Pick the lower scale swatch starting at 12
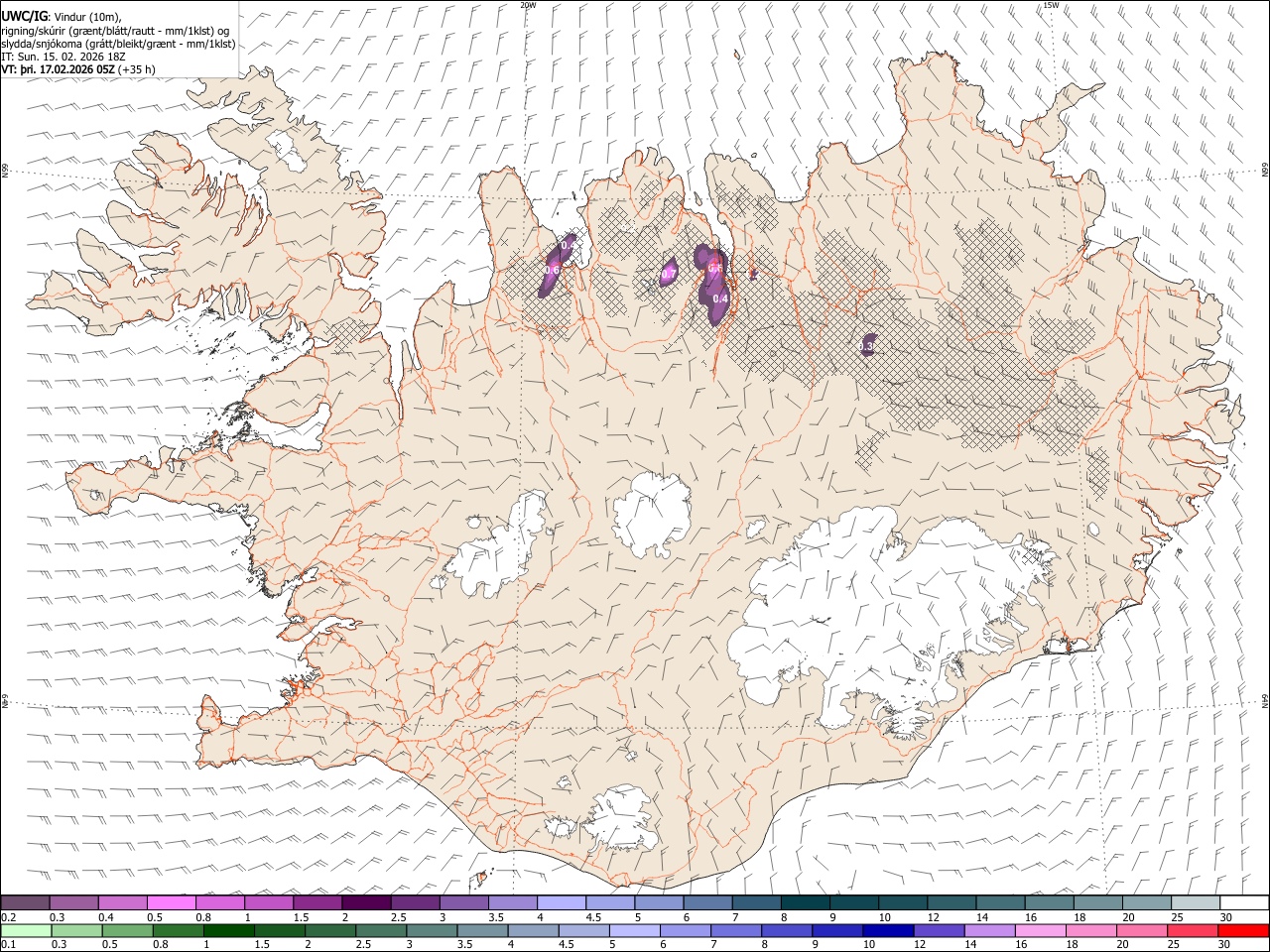The width and height of the screenshot is (1270, 952). click(939, 931)
